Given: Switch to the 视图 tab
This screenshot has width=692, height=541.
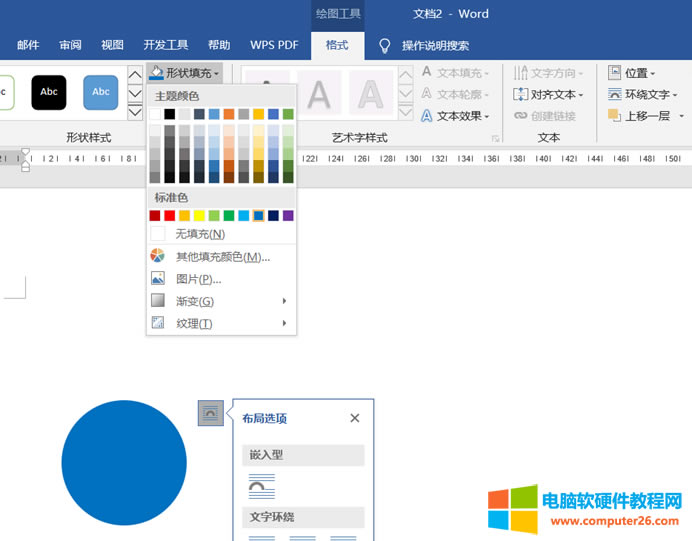Looking at the screenshot, I should pyautogui.click(x=112, y=45).
